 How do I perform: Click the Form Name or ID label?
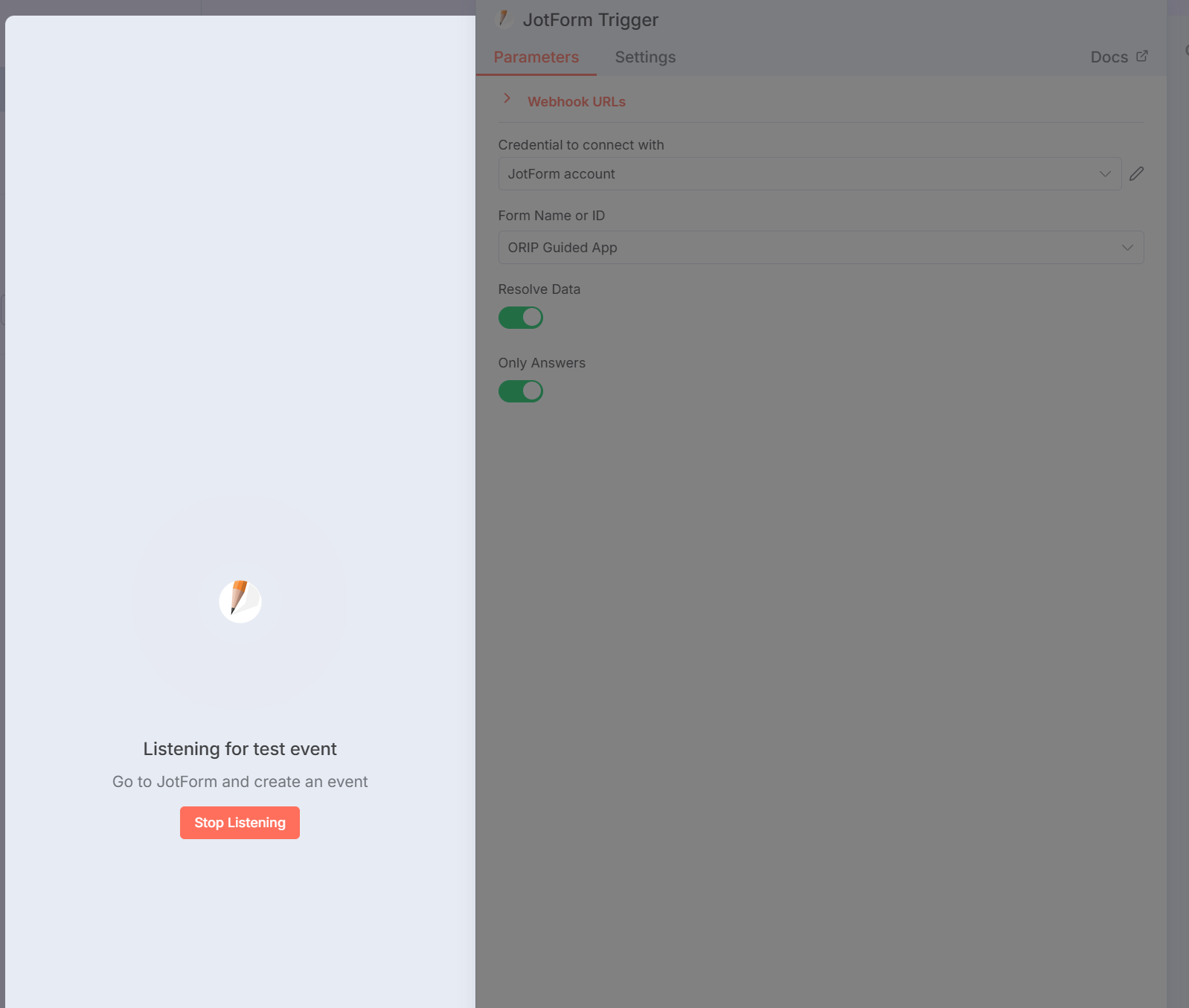551,216
